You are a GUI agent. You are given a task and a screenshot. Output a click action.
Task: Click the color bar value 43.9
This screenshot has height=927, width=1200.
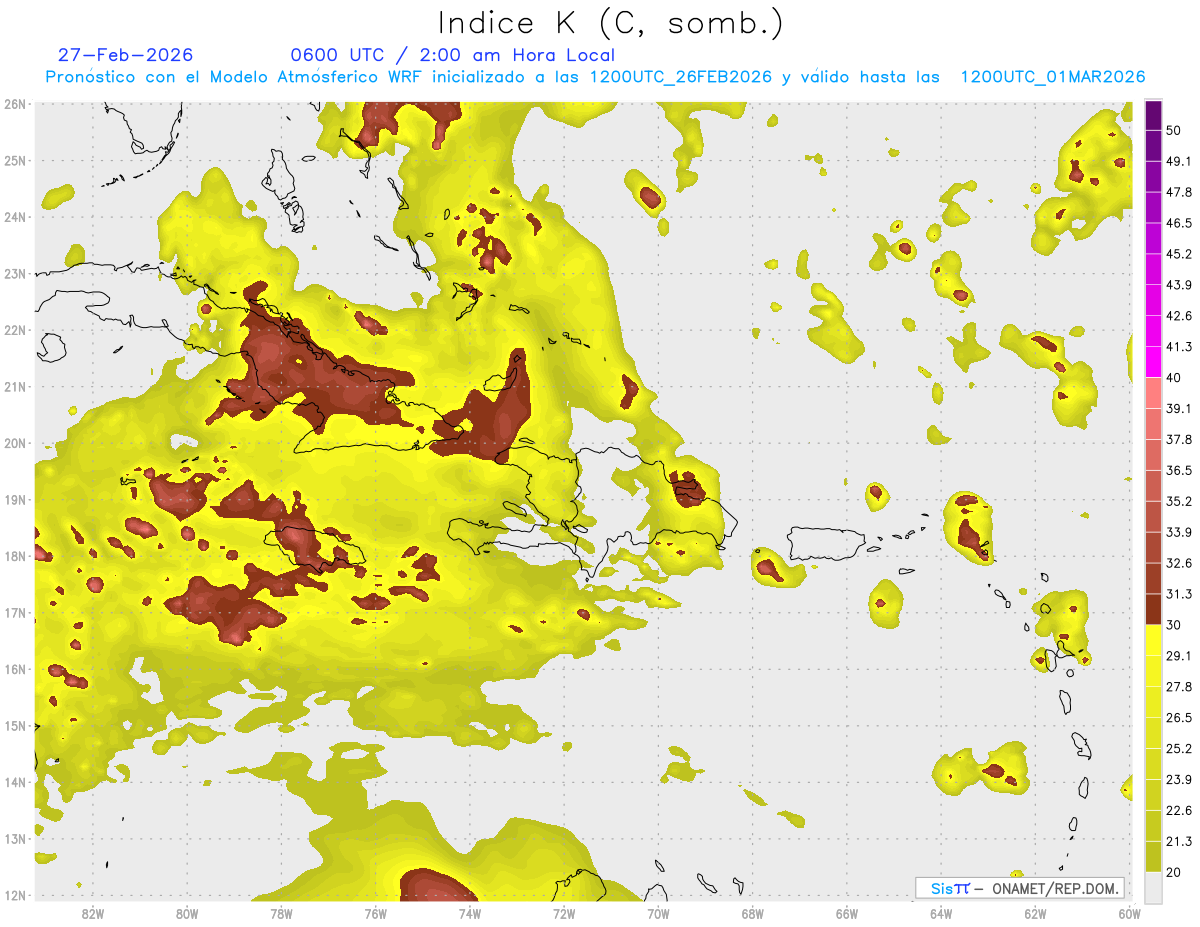1179,285
